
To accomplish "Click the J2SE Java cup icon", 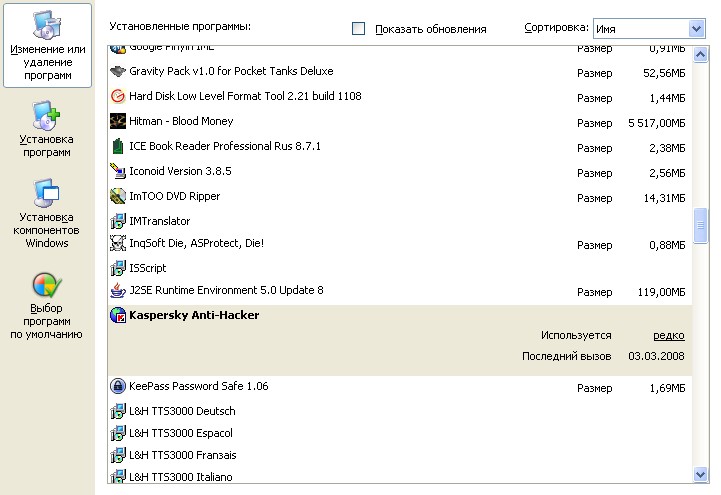I will pos(118,290).
